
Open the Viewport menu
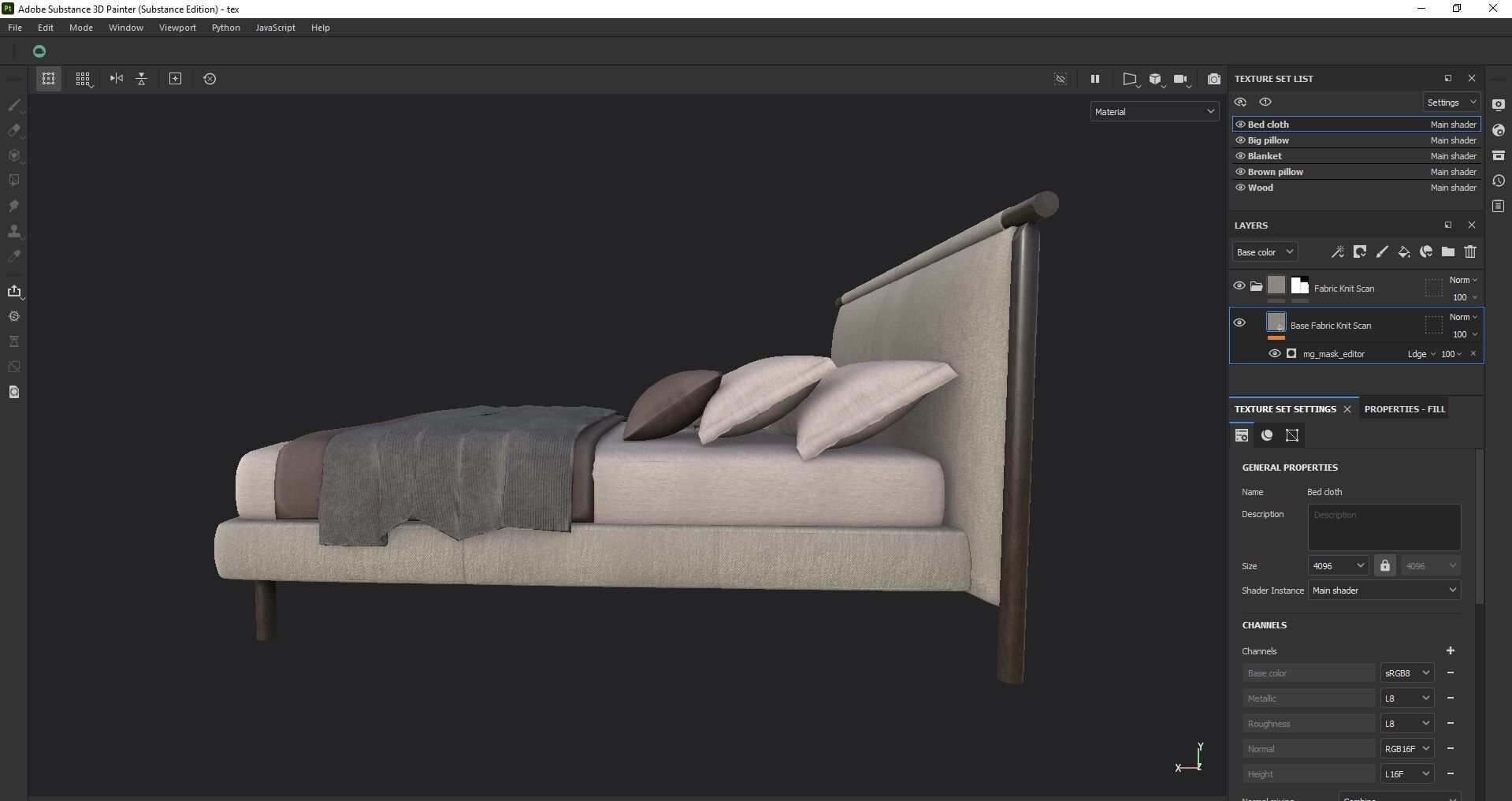(x=177, y=28)
